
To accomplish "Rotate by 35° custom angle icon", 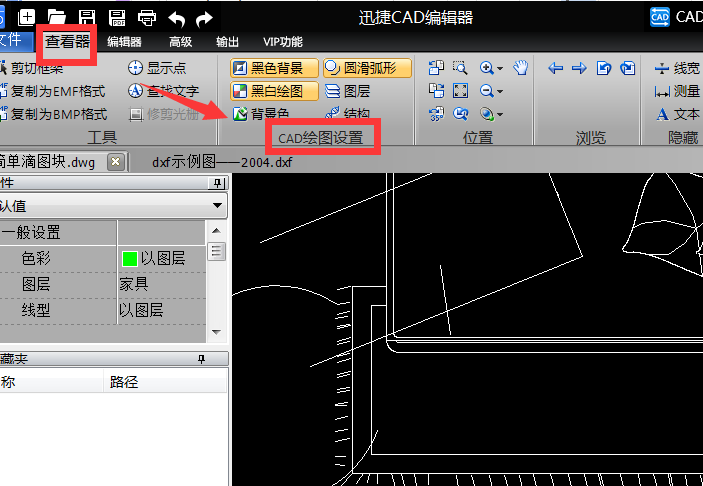I will [x=436, y=114].
